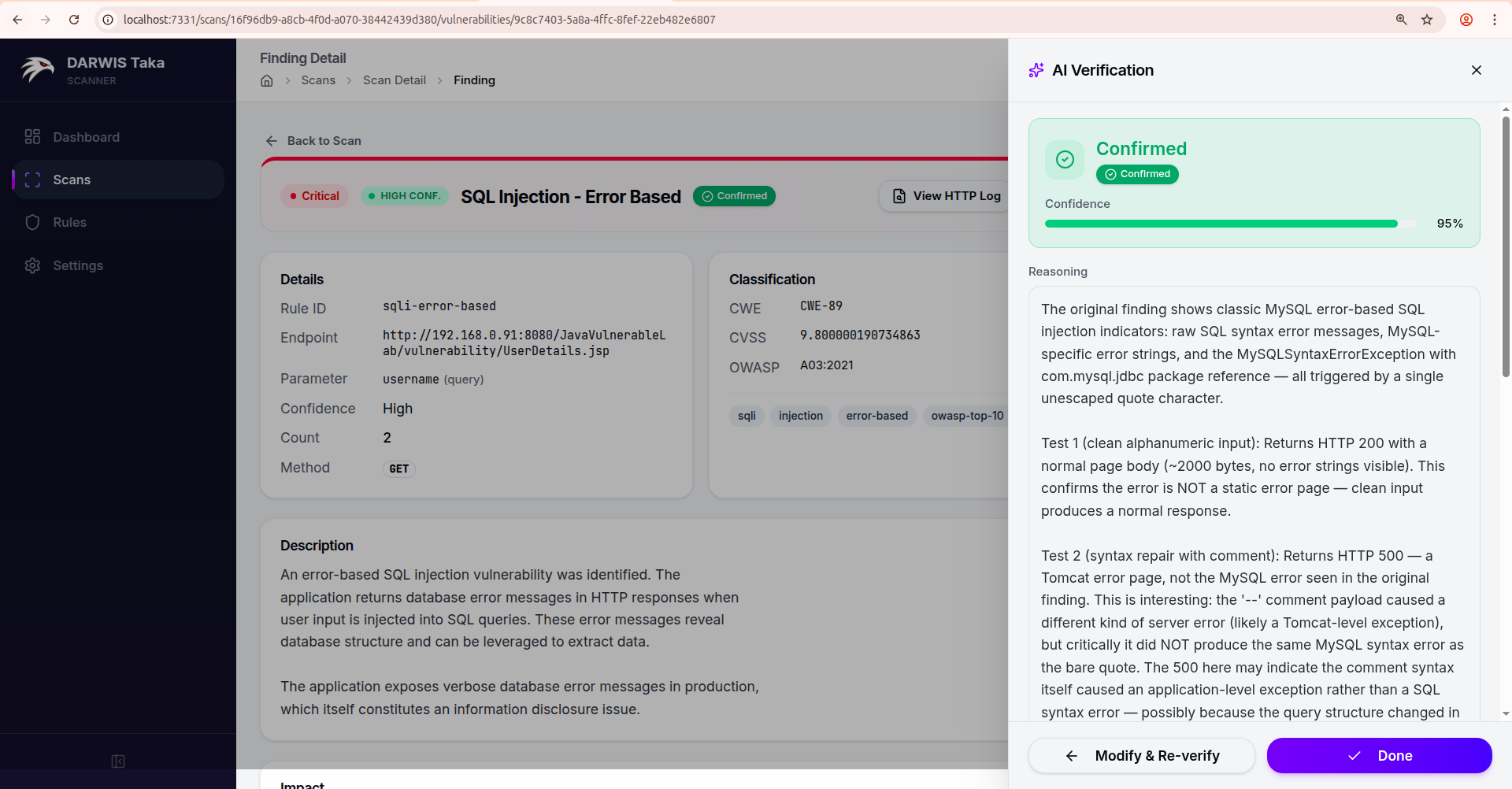Screen dimensions: 1512x789
Task: Open Settings from the sidebar
Action: [x=77, y=265]
